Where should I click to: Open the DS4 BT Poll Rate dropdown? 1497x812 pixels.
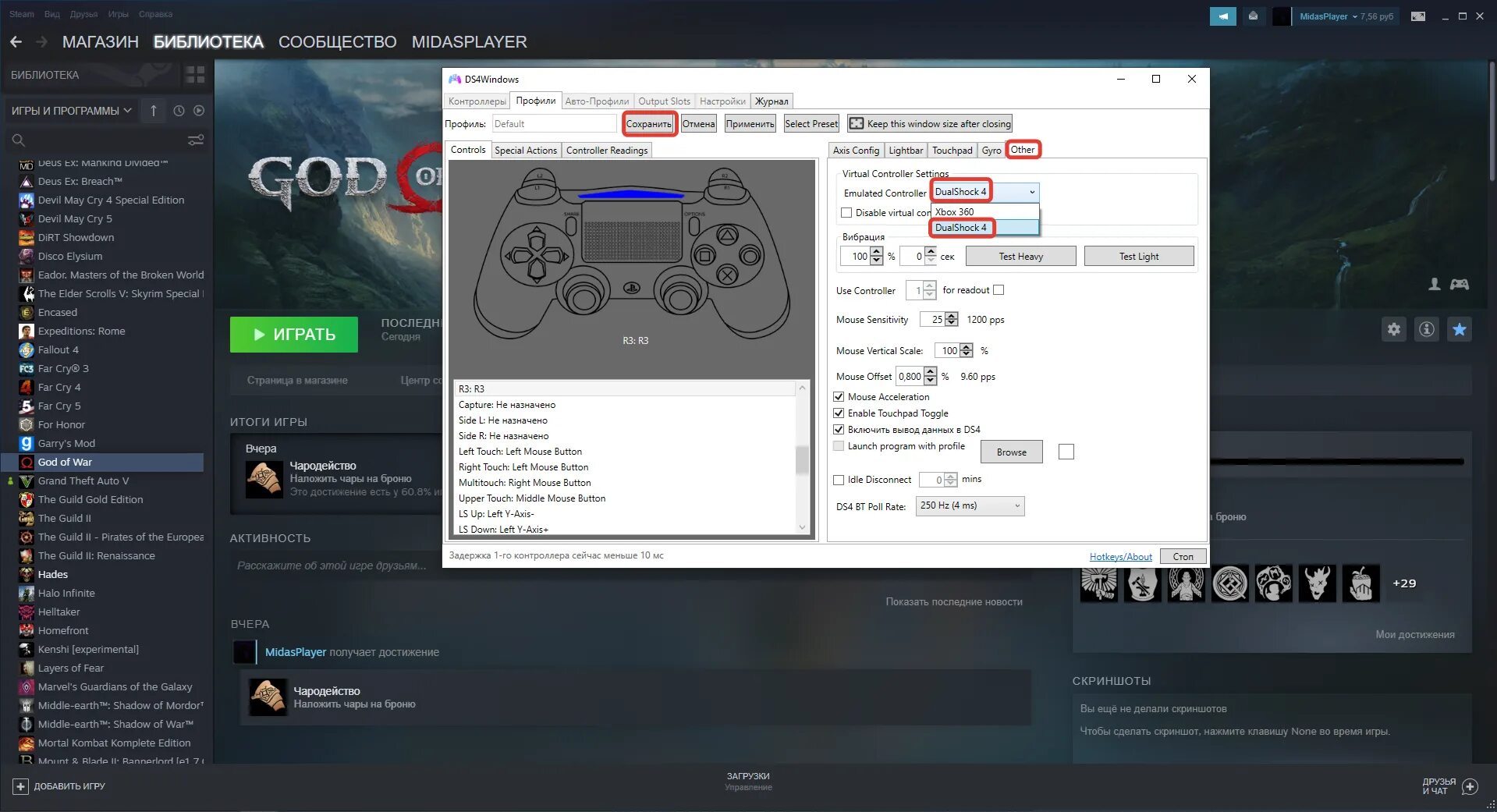pyautogui.click(x=970, y=505)
